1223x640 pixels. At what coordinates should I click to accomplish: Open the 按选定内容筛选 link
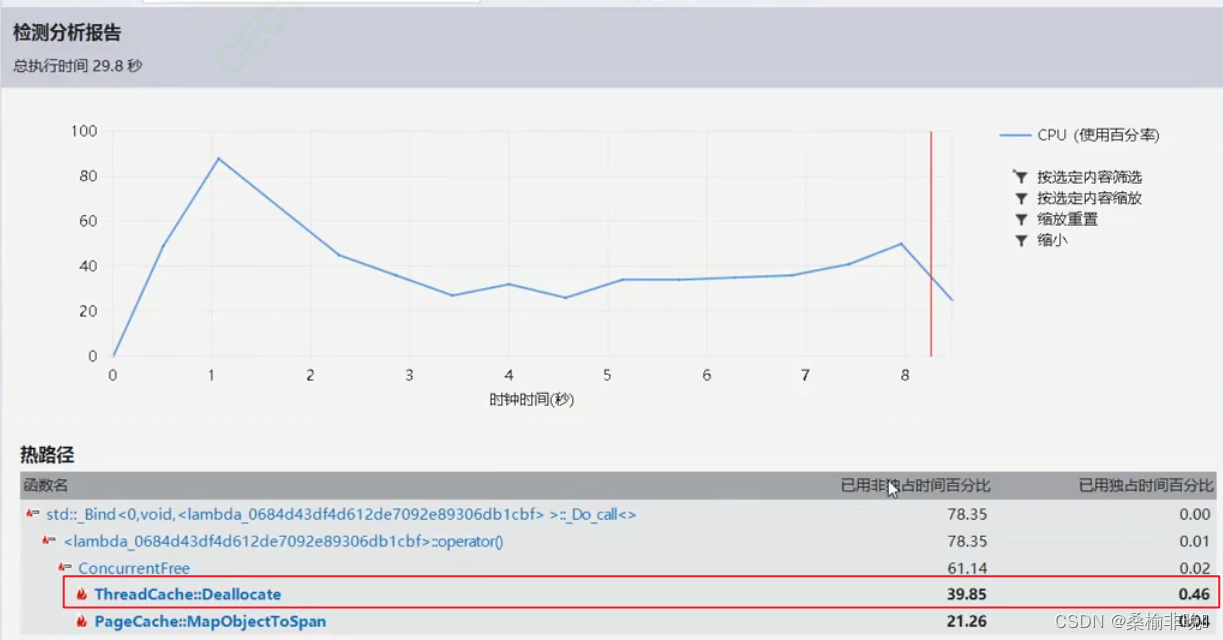click(x=1089, y=177)
